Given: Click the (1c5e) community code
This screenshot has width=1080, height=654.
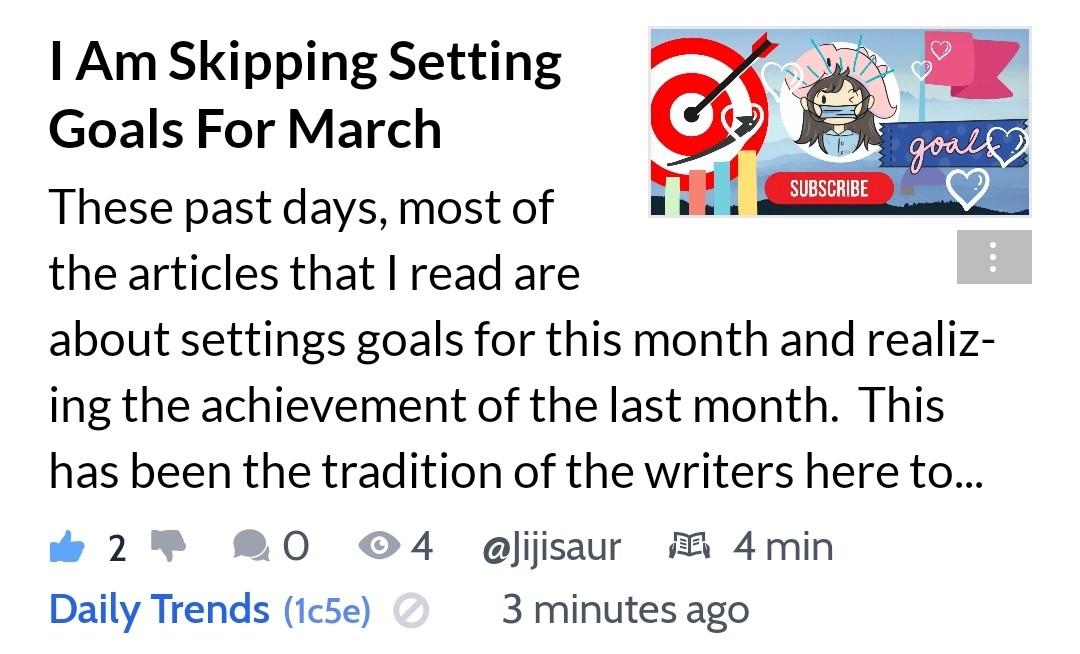Looking at the screenshot, I should 327,611.
